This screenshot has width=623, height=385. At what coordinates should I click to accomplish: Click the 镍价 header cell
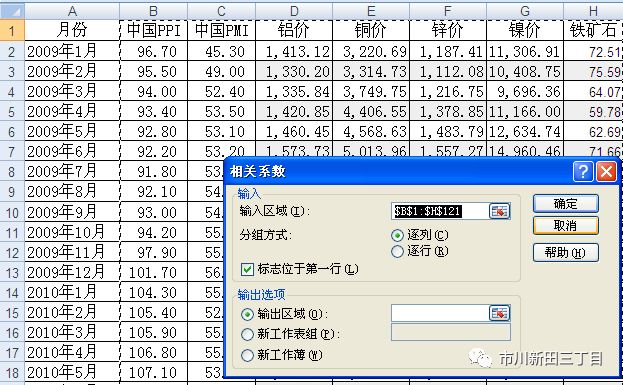tap(525, 30)
